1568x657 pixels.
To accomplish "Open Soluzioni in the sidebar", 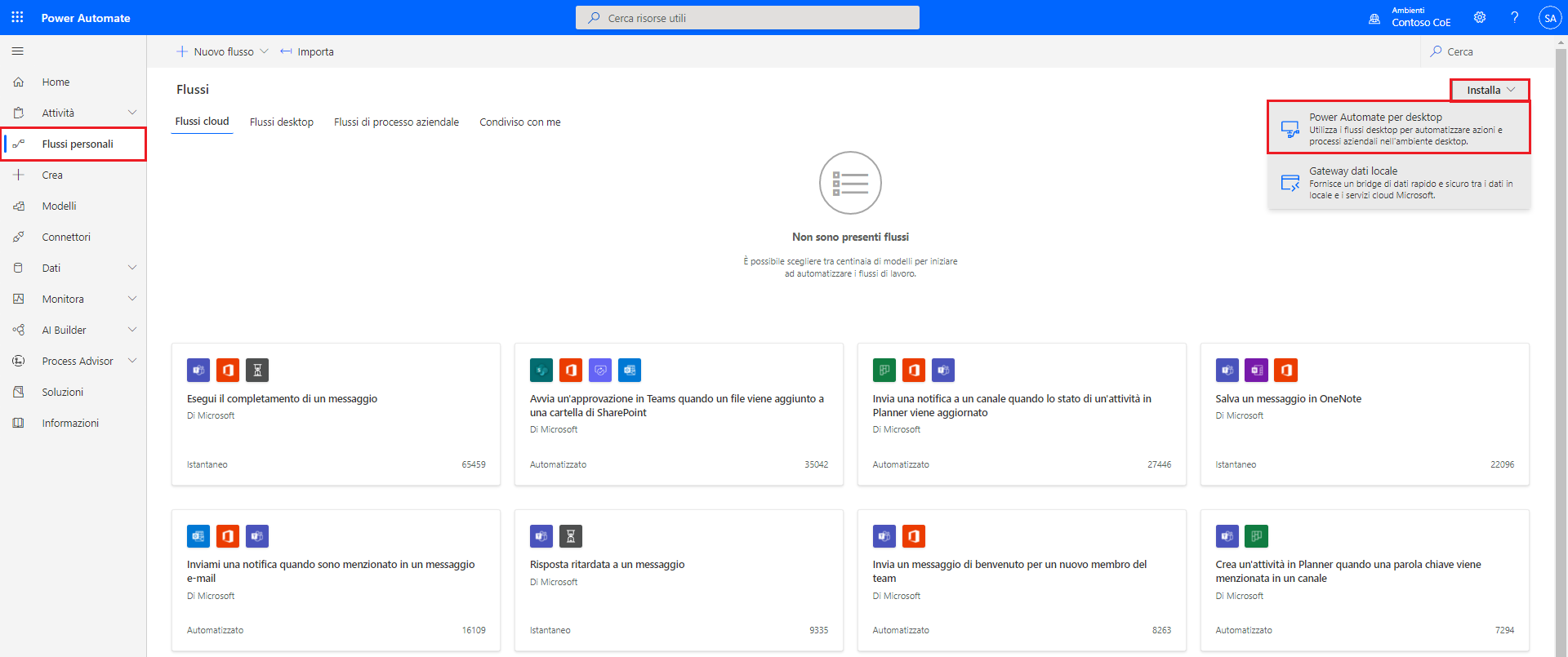I will tap(73, 392).
